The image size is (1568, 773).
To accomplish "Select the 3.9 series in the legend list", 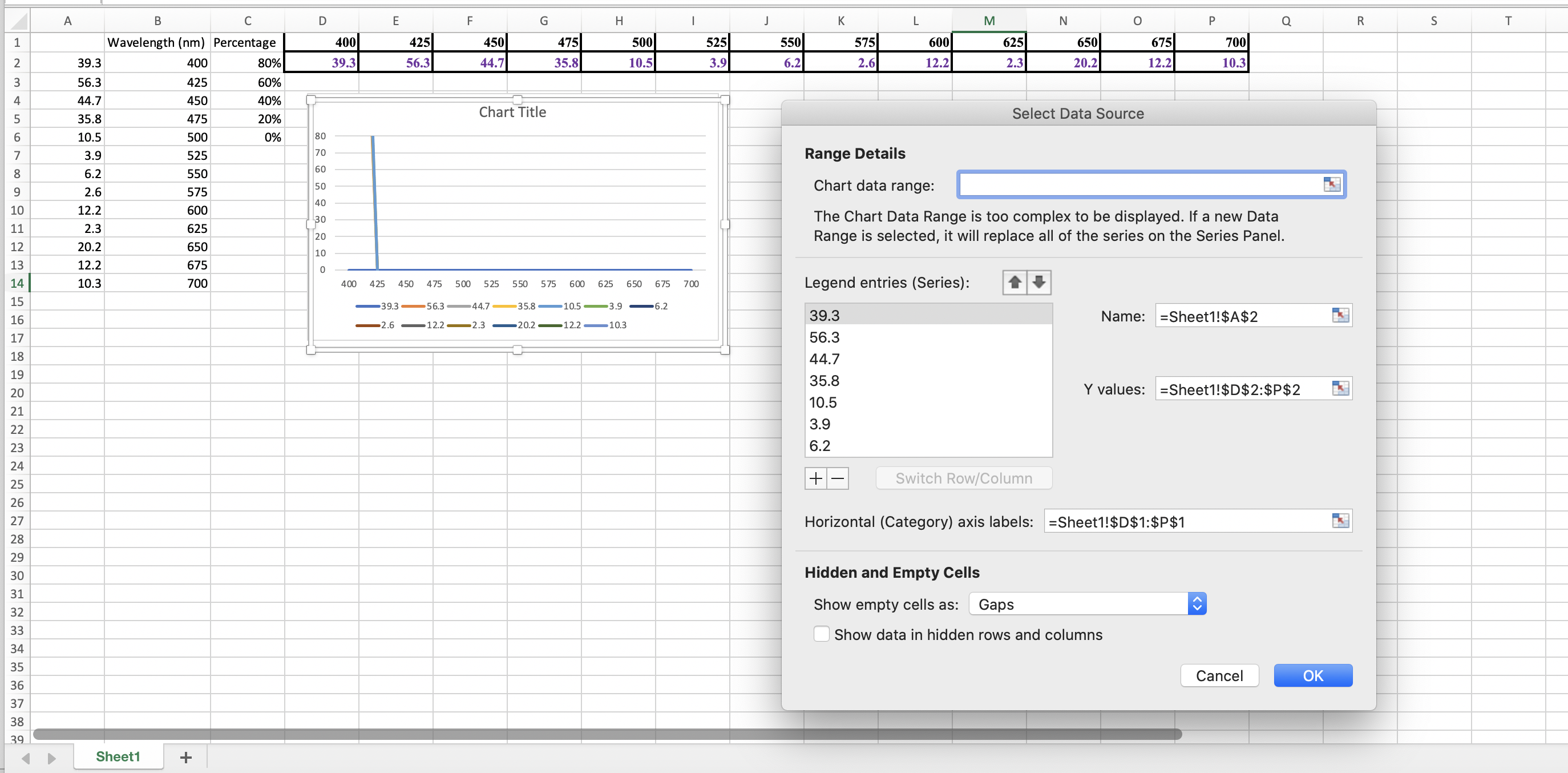I will (928, 425).
